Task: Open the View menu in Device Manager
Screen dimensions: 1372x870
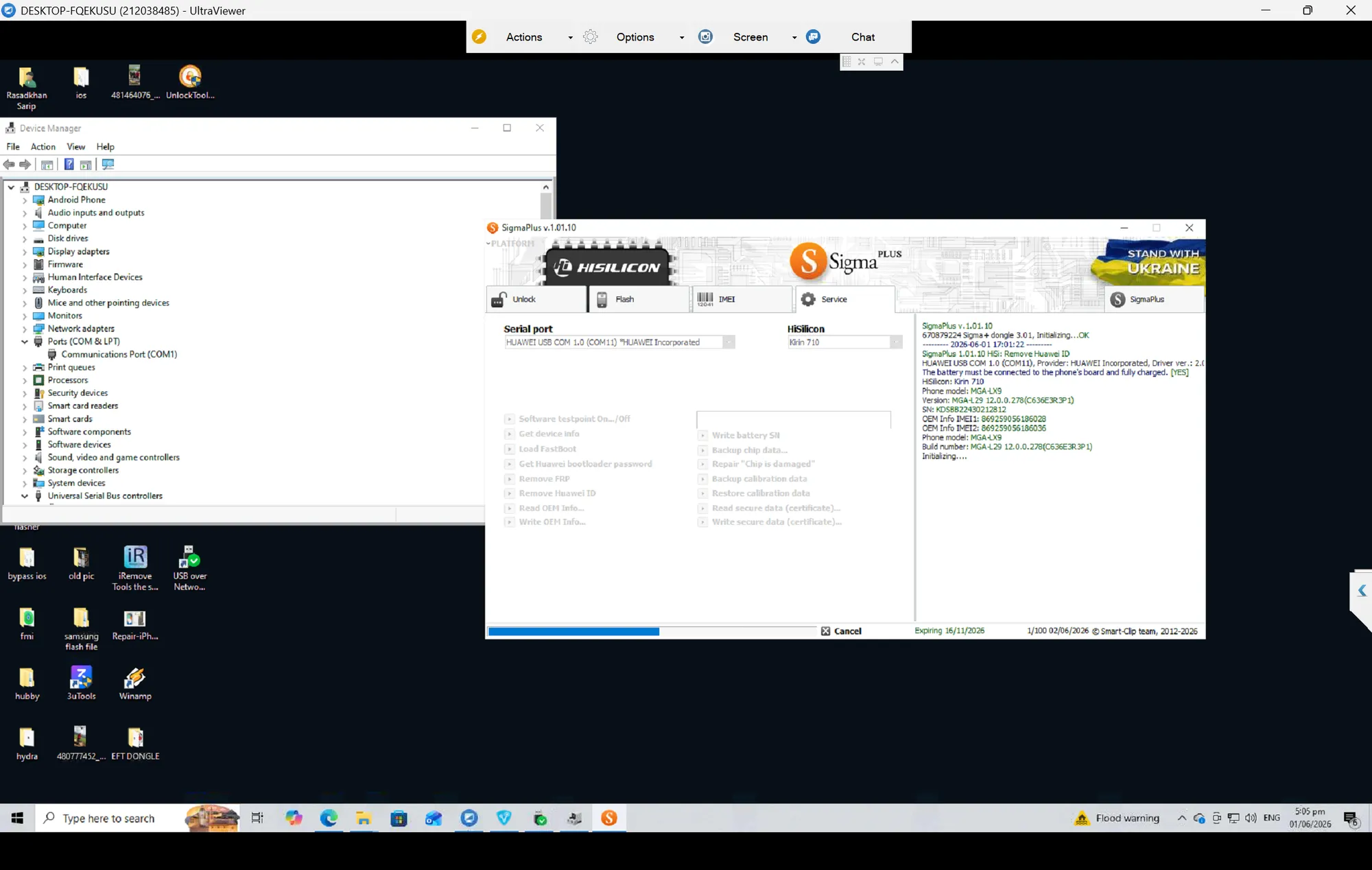Action: coord(75,147)
